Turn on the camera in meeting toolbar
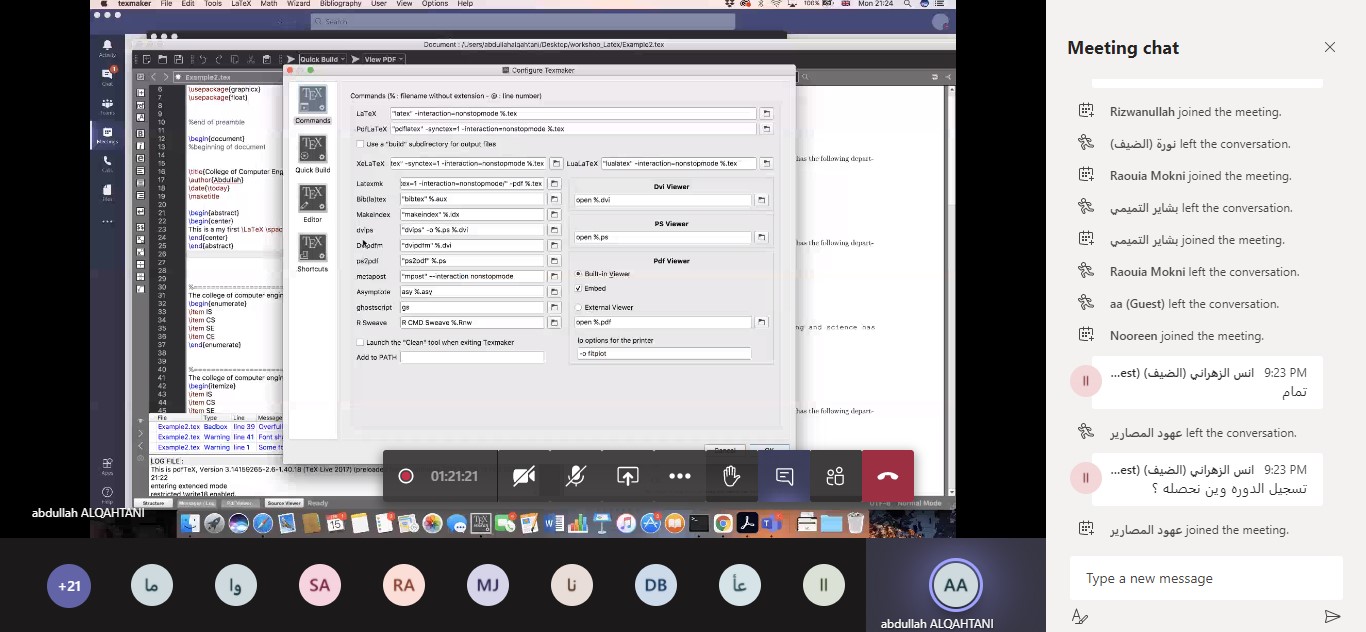The height and width of the screenshot is (632, 1366). (x=524, y=477)
